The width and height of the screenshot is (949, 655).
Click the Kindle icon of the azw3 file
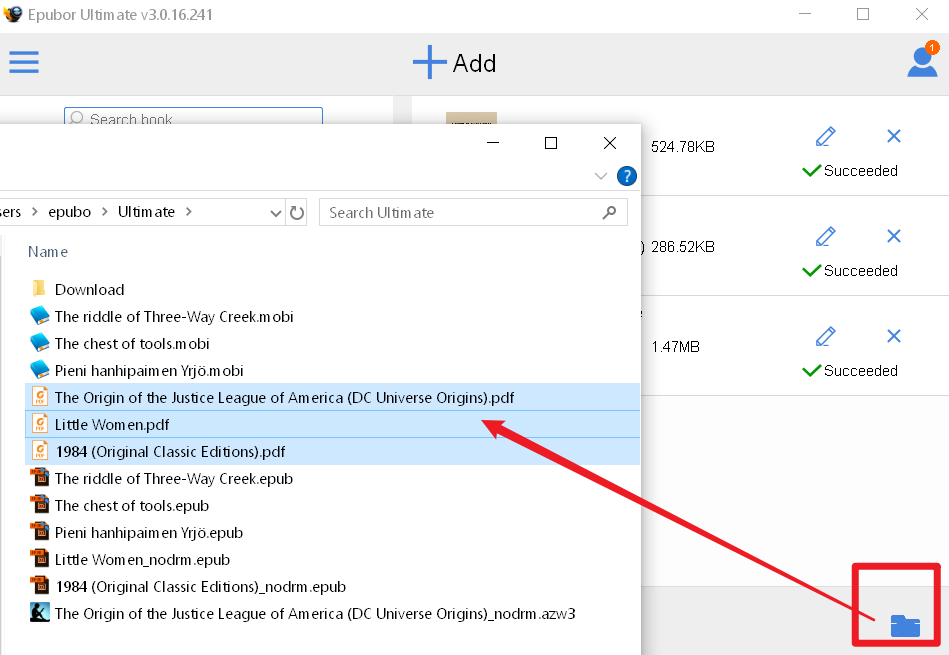(x=40, y=613)
